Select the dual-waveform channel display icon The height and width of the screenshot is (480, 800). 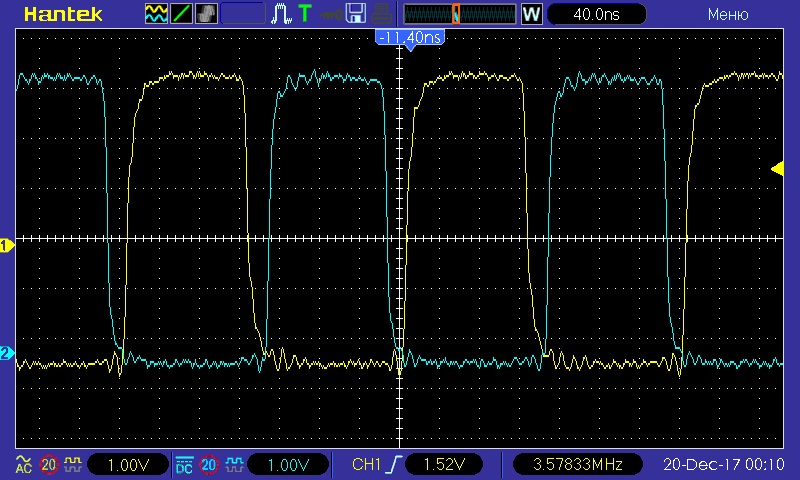coord(156,14)
